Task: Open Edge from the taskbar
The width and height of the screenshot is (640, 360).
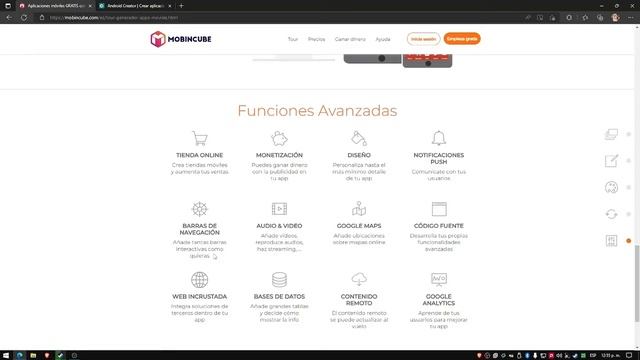Action: point(19,356)
